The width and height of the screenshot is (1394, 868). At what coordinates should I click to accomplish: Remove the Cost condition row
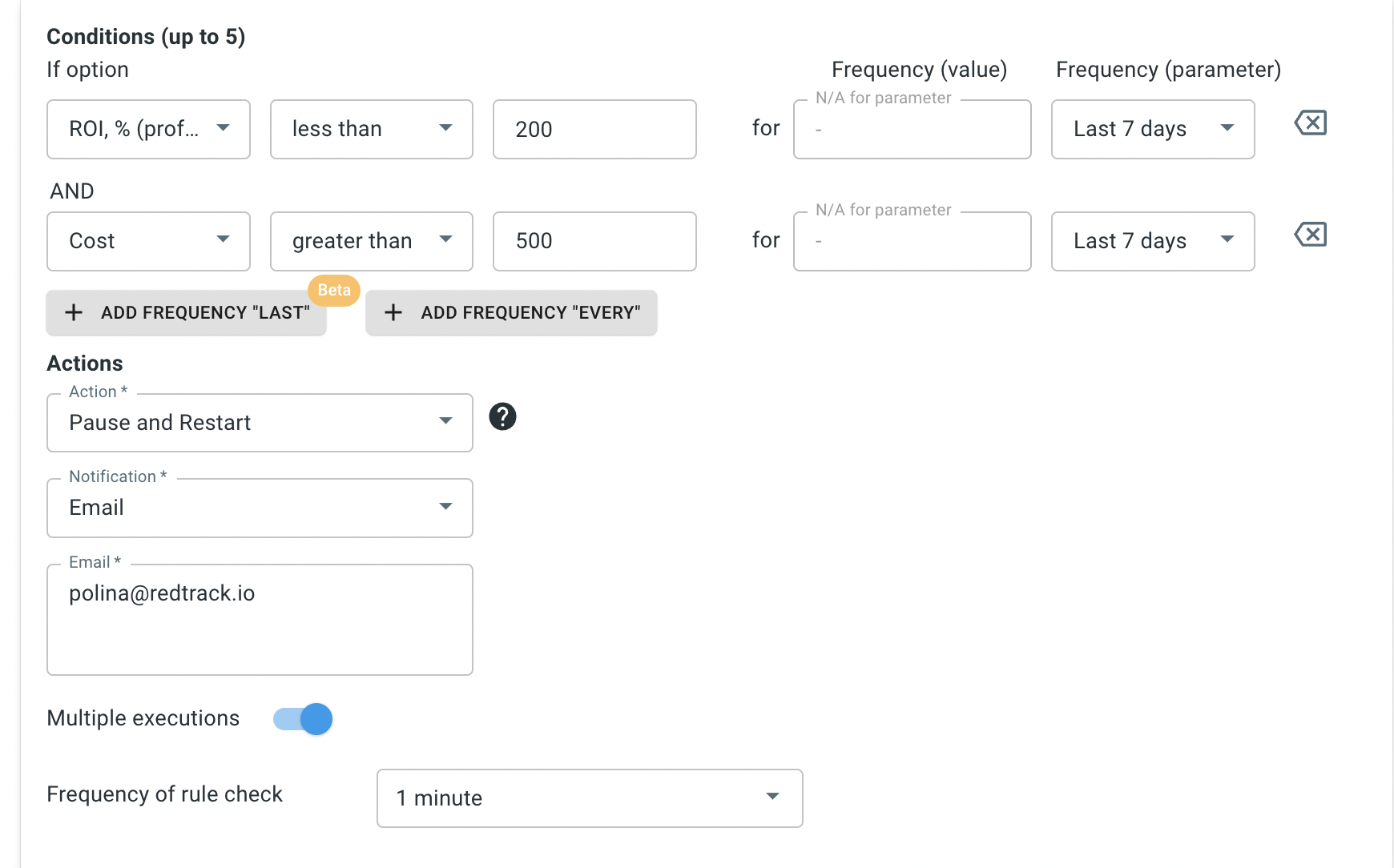1311,235
